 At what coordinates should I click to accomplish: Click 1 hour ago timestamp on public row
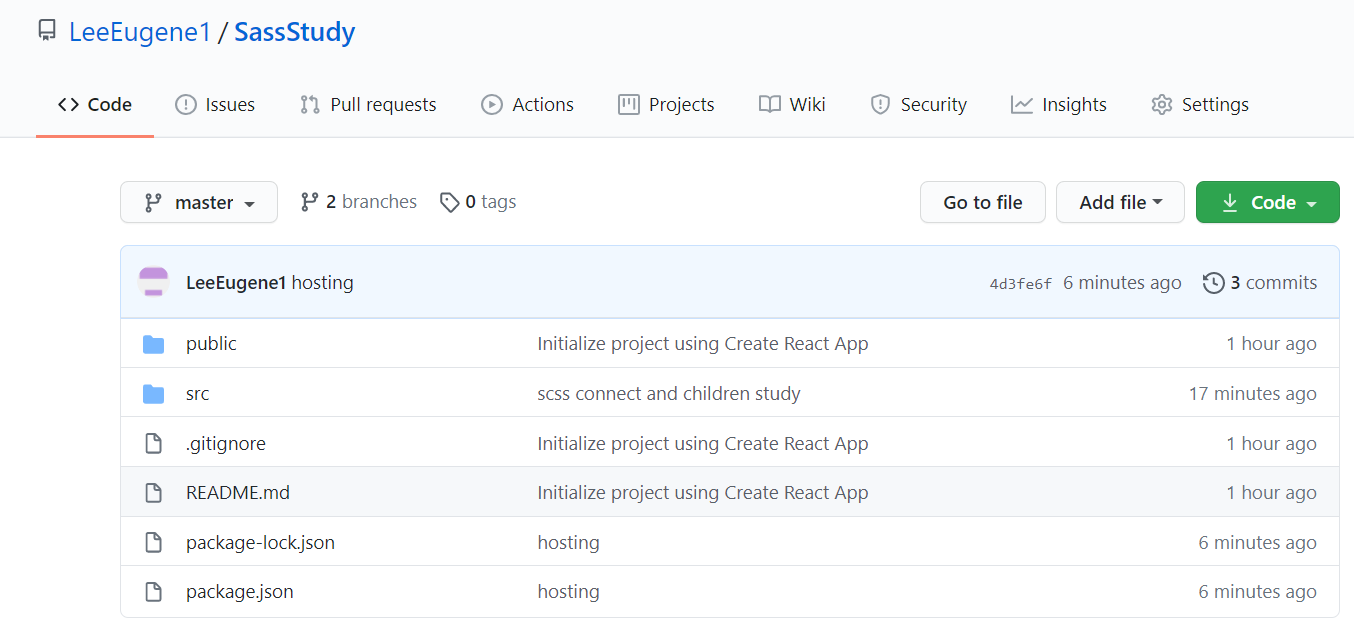pos(1272,343)
